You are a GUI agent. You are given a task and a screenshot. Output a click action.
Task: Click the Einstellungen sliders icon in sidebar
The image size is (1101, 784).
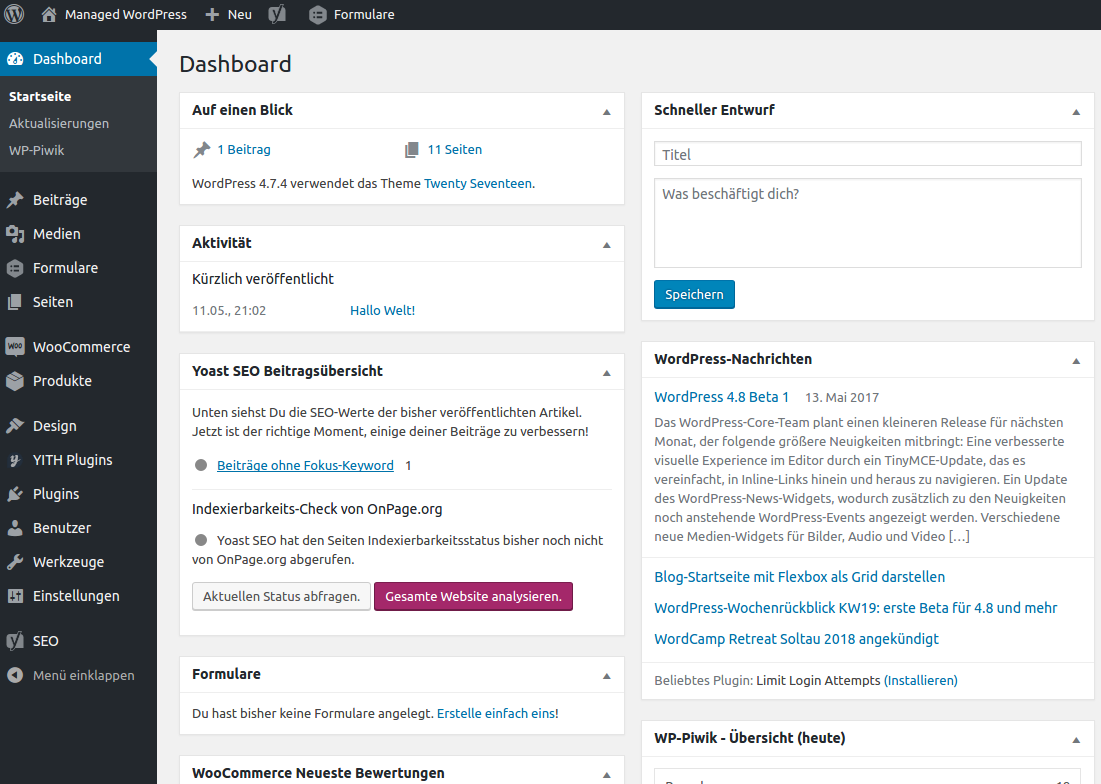15,596
